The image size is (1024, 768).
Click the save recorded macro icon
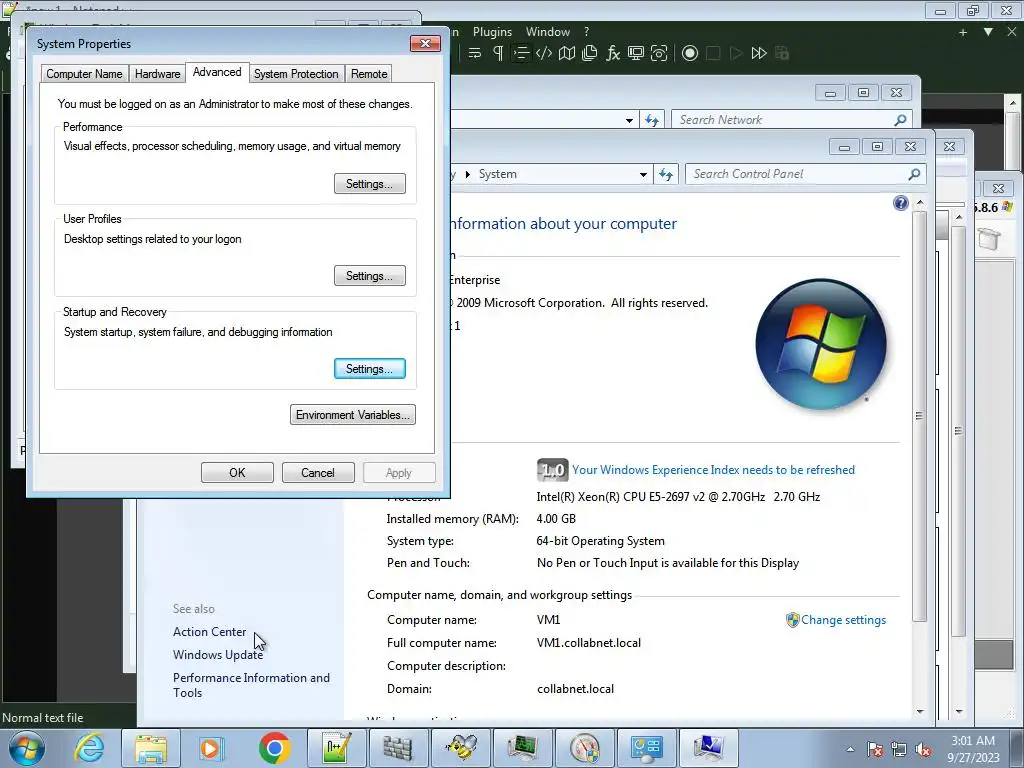click(782, 54)
